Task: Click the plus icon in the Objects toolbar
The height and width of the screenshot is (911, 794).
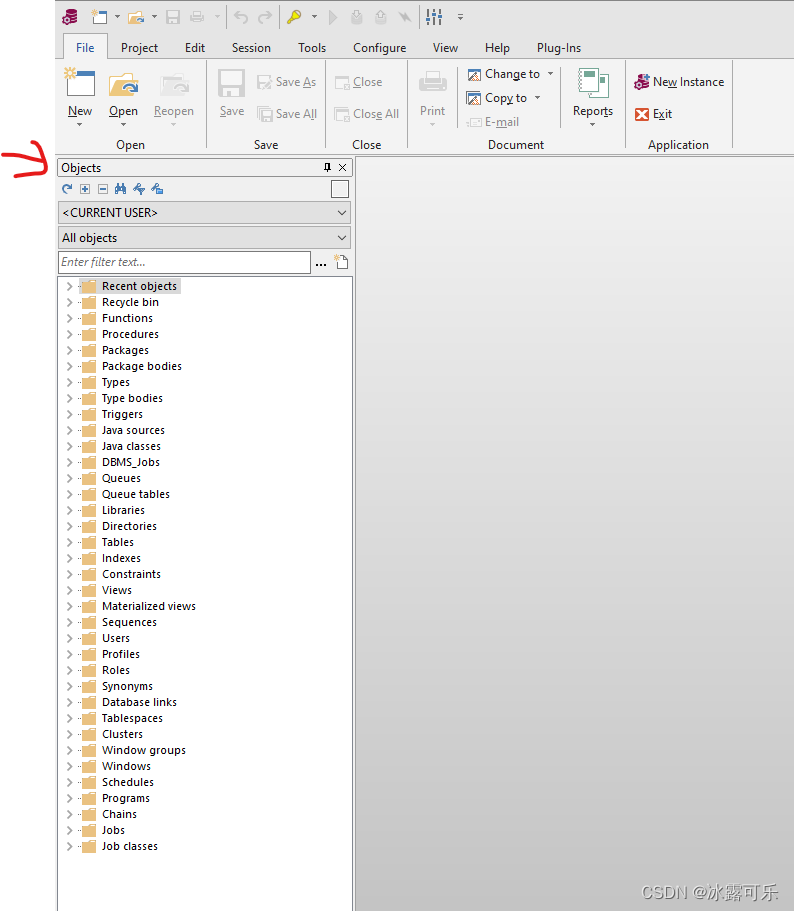Action: pyautogui.click(x=85, y=189)
